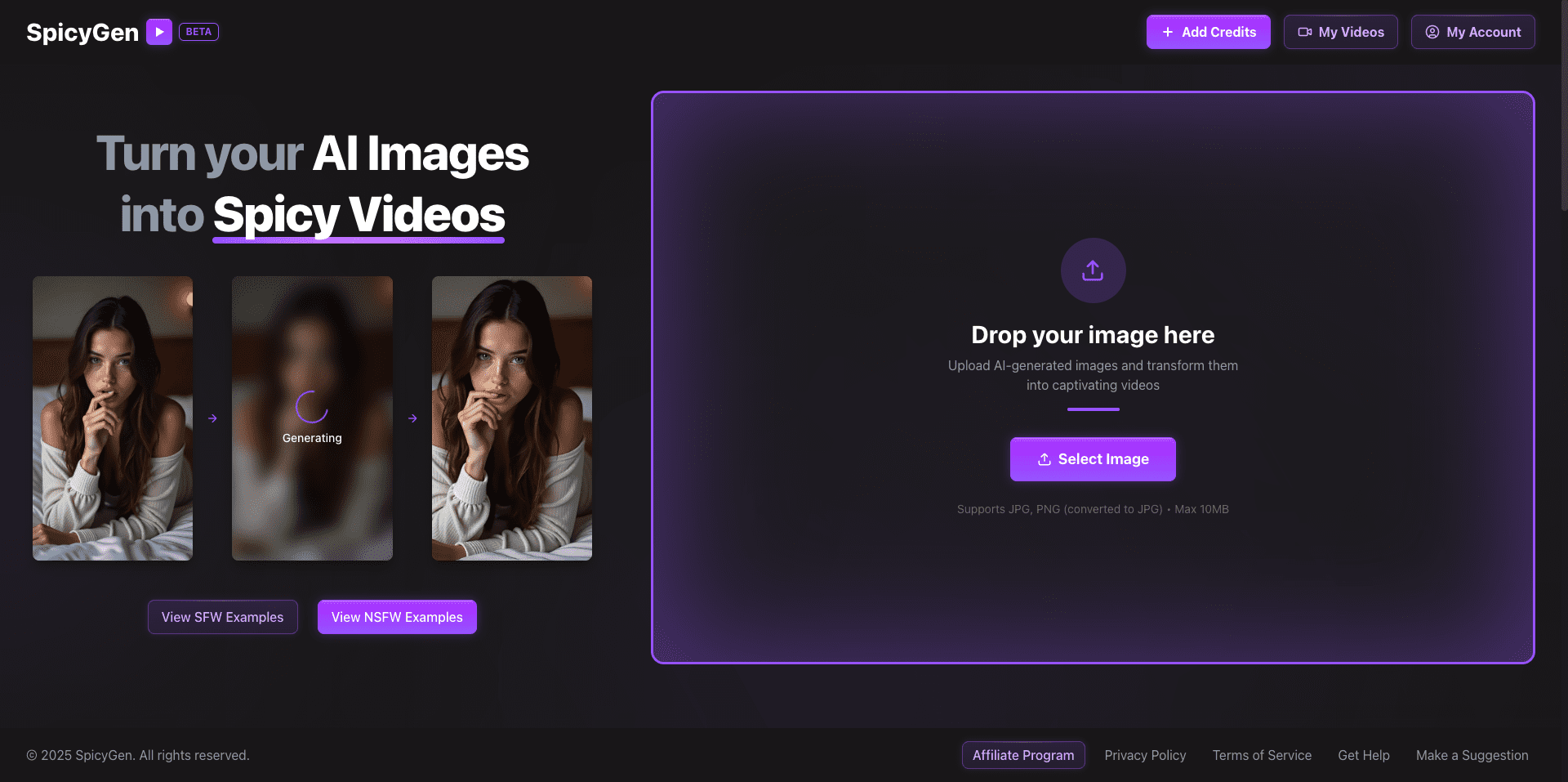Click the upload icon on Select Image button
The height and width of the screenshot is (782, 1568).
click(x=1044, y=459)
